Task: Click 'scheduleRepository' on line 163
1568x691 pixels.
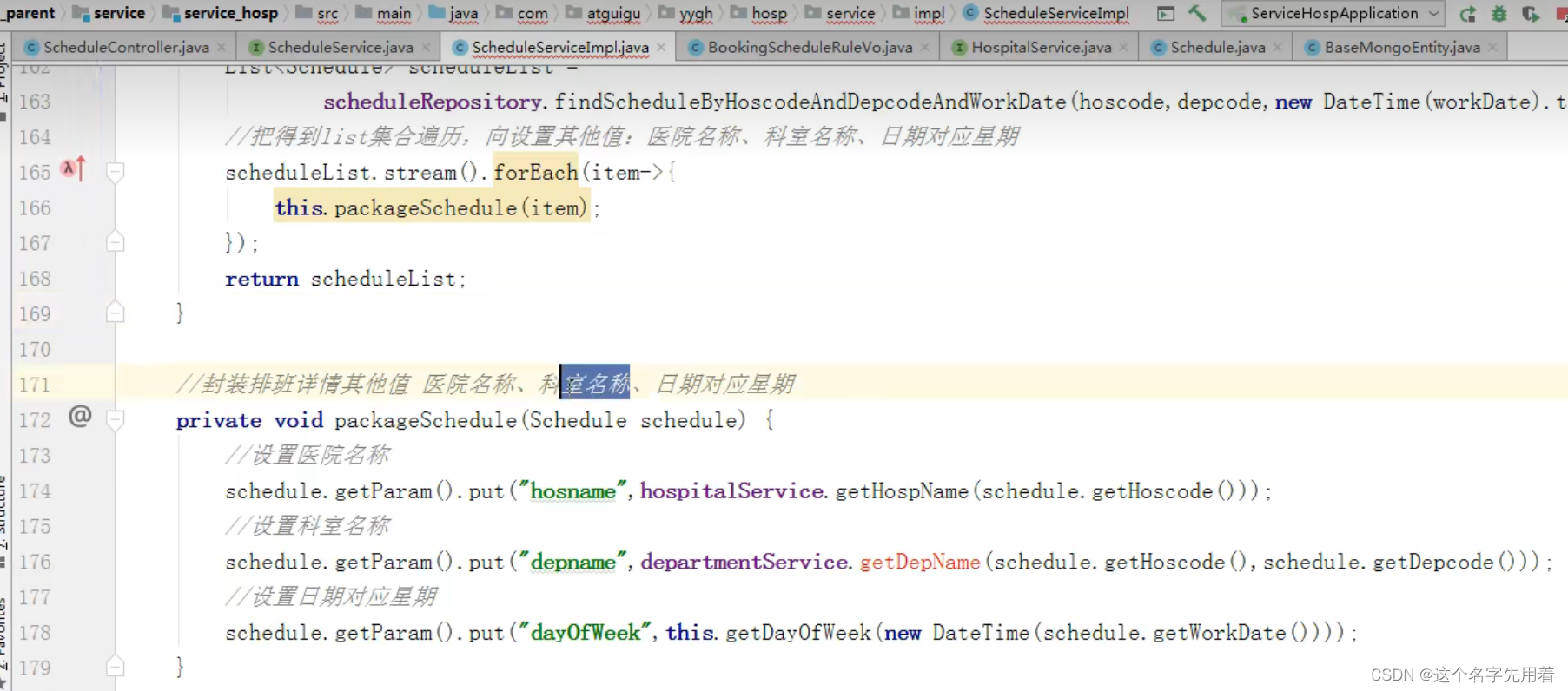Action: pos(433,102)
